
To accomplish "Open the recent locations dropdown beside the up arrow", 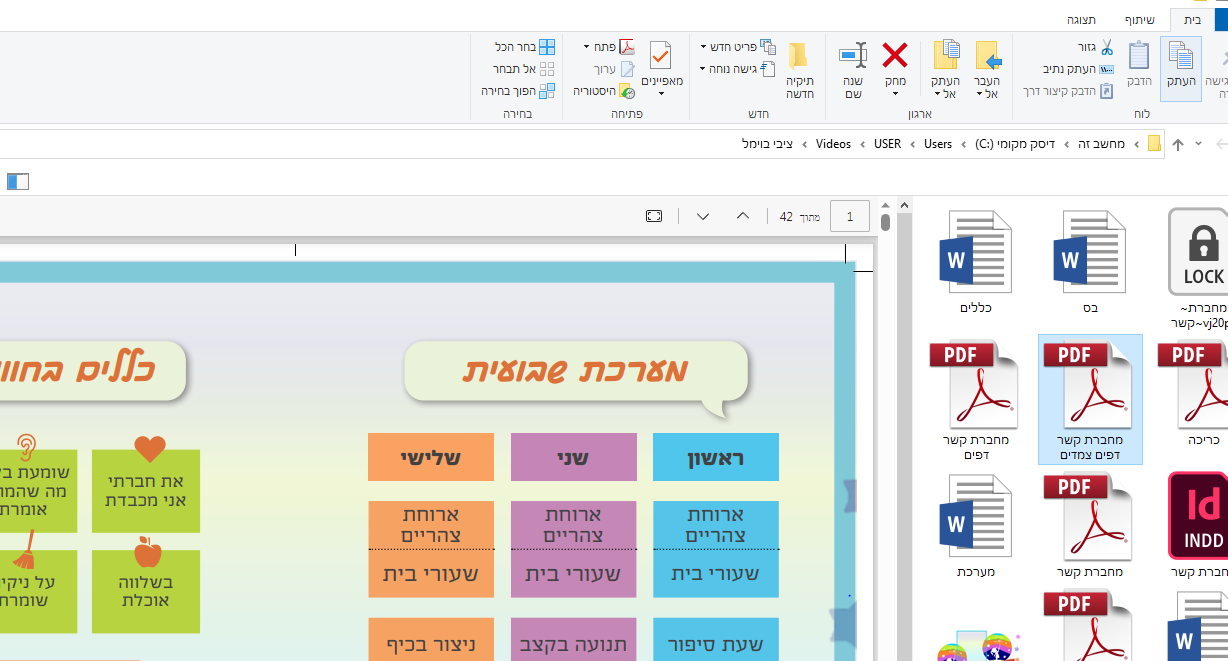I will (1199, 145).
